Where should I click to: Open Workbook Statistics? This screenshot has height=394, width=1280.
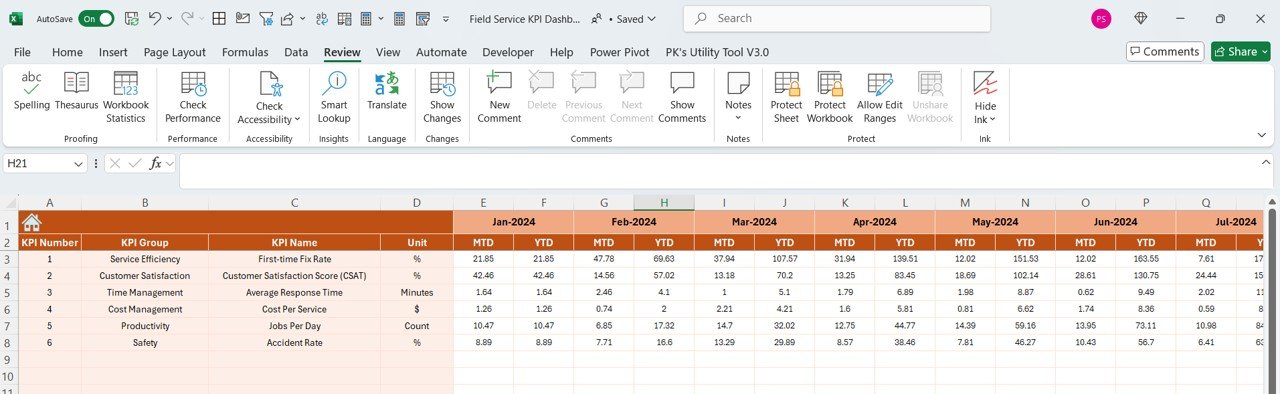[126, 97]
